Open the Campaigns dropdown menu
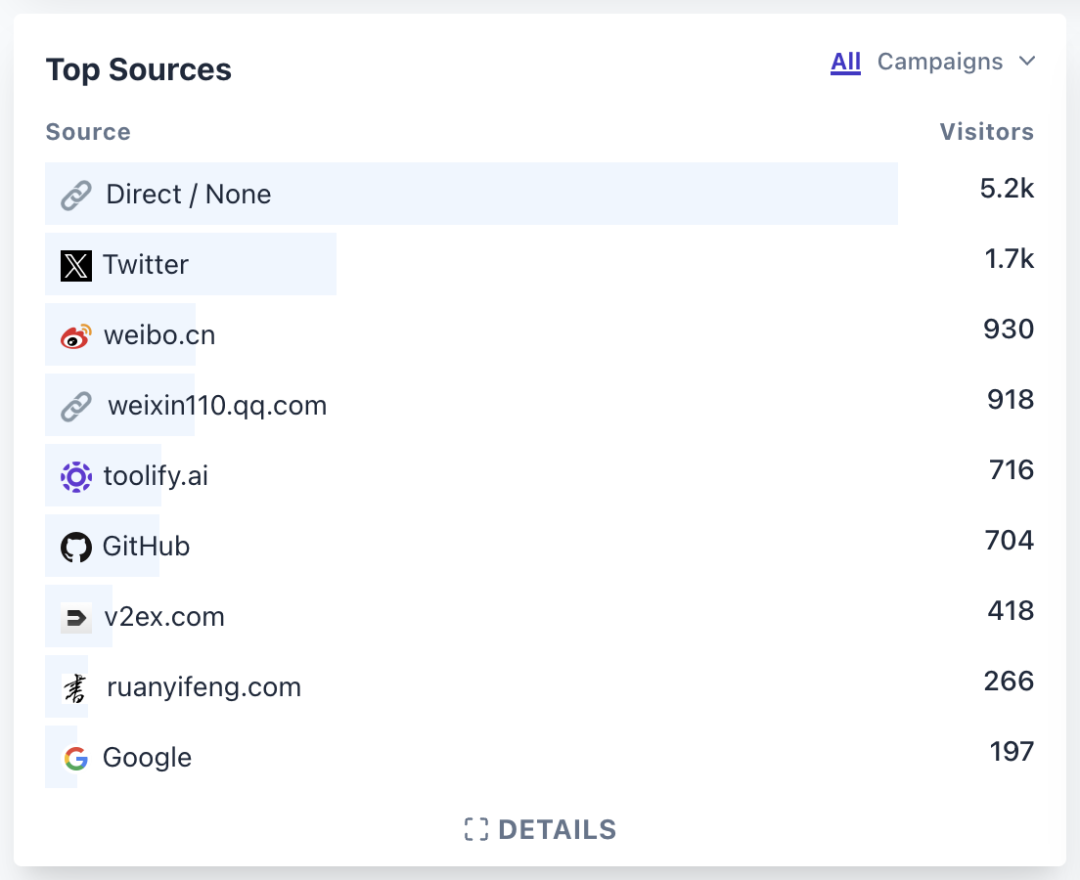The width and height of the screenshot is (1080, 880). [x=940, y=62]
